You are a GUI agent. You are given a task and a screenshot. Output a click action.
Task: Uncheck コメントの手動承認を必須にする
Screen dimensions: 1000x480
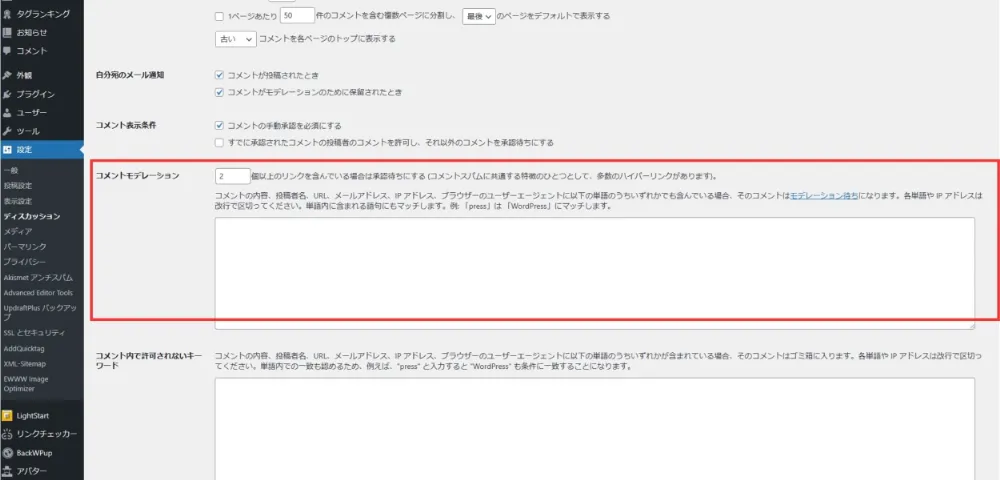[219, 126]
